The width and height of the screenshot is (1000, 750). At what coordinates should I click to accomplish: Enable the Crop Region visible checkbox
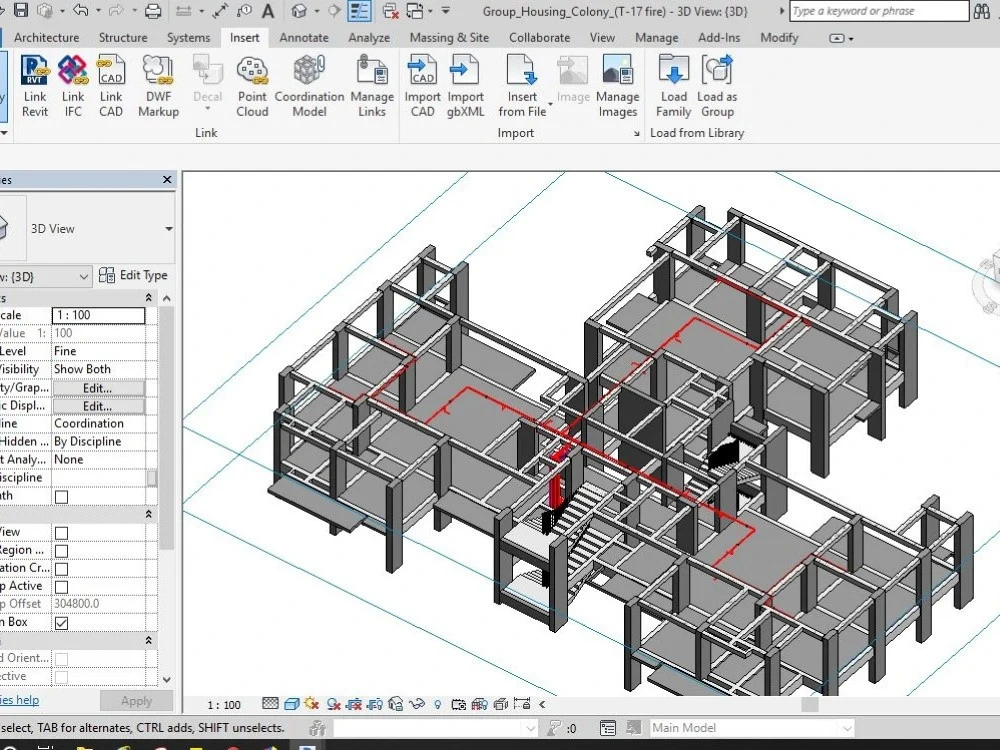pos(61,551)
